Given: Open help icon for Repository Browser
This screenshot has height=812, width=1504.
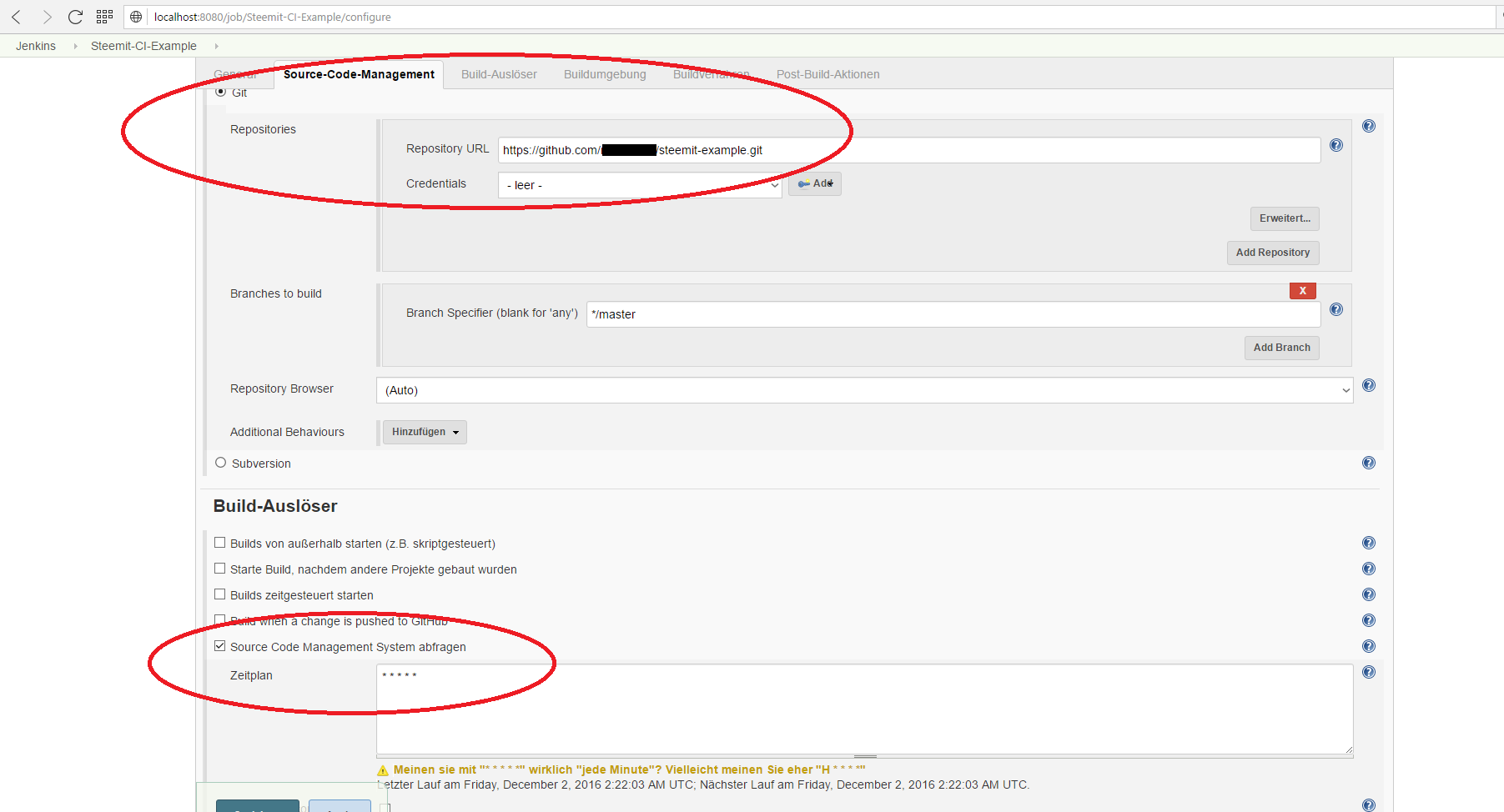Looking at the screenshot, I should pos(1369,385).
